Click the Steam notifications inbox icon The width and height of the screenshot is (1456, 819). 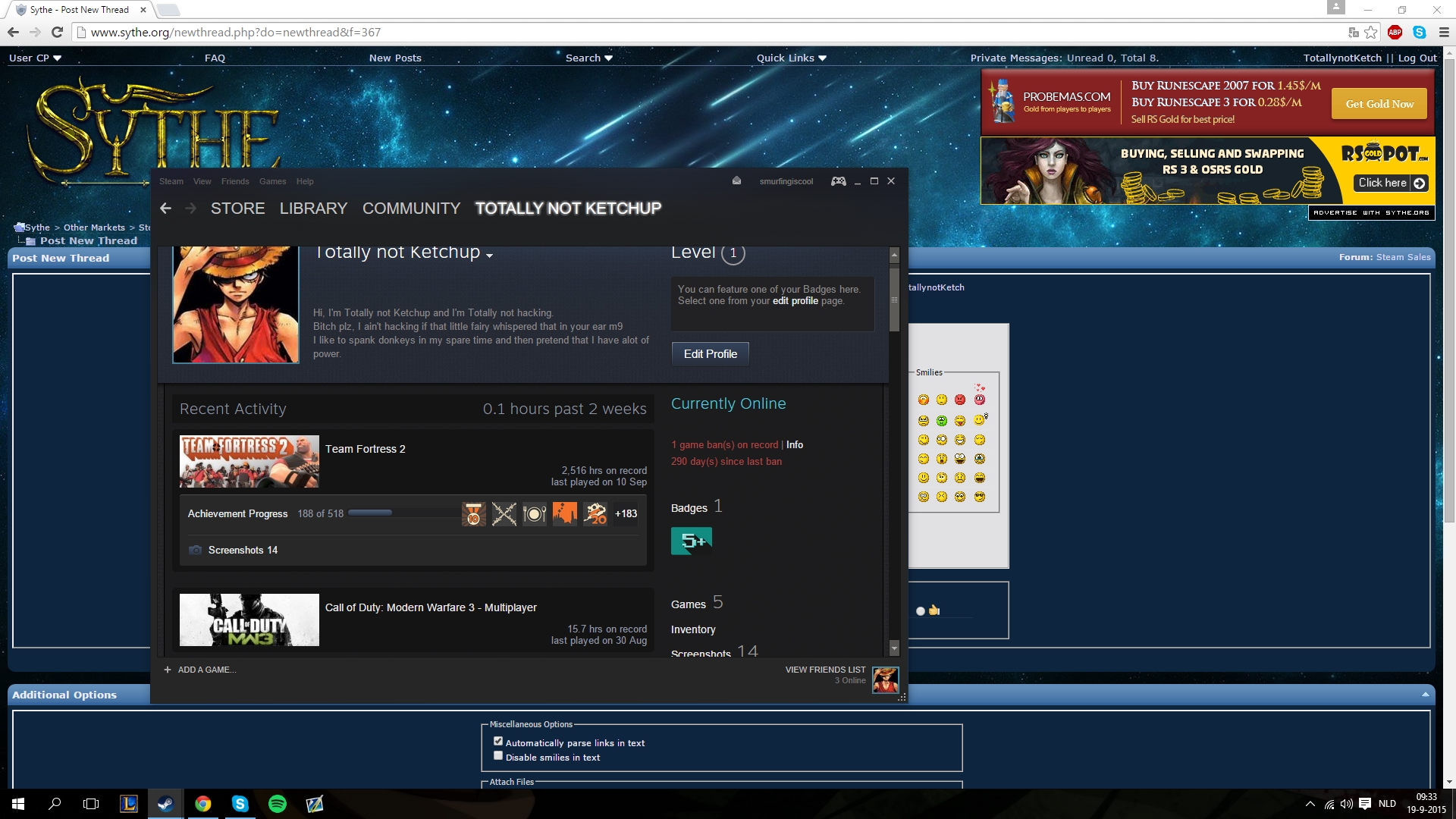[x=736, y=181]
